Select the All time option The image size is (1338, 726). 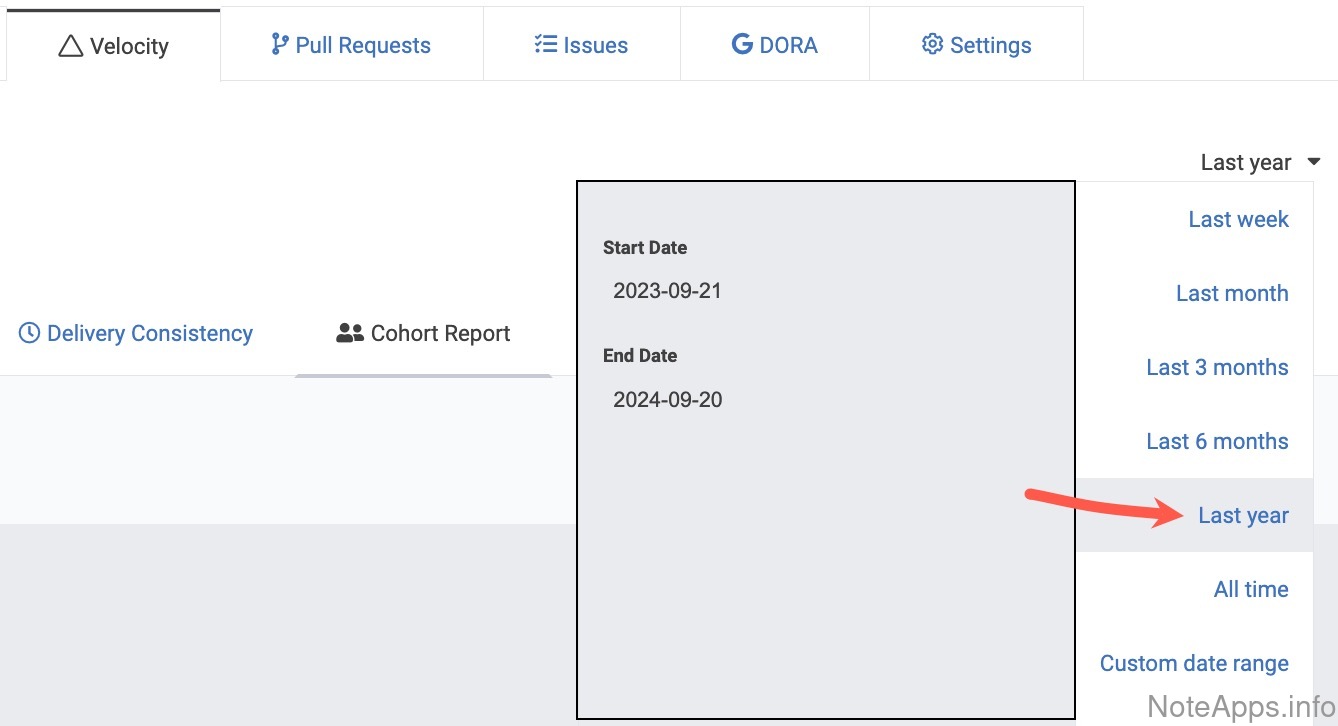[x=1251, y=590]
